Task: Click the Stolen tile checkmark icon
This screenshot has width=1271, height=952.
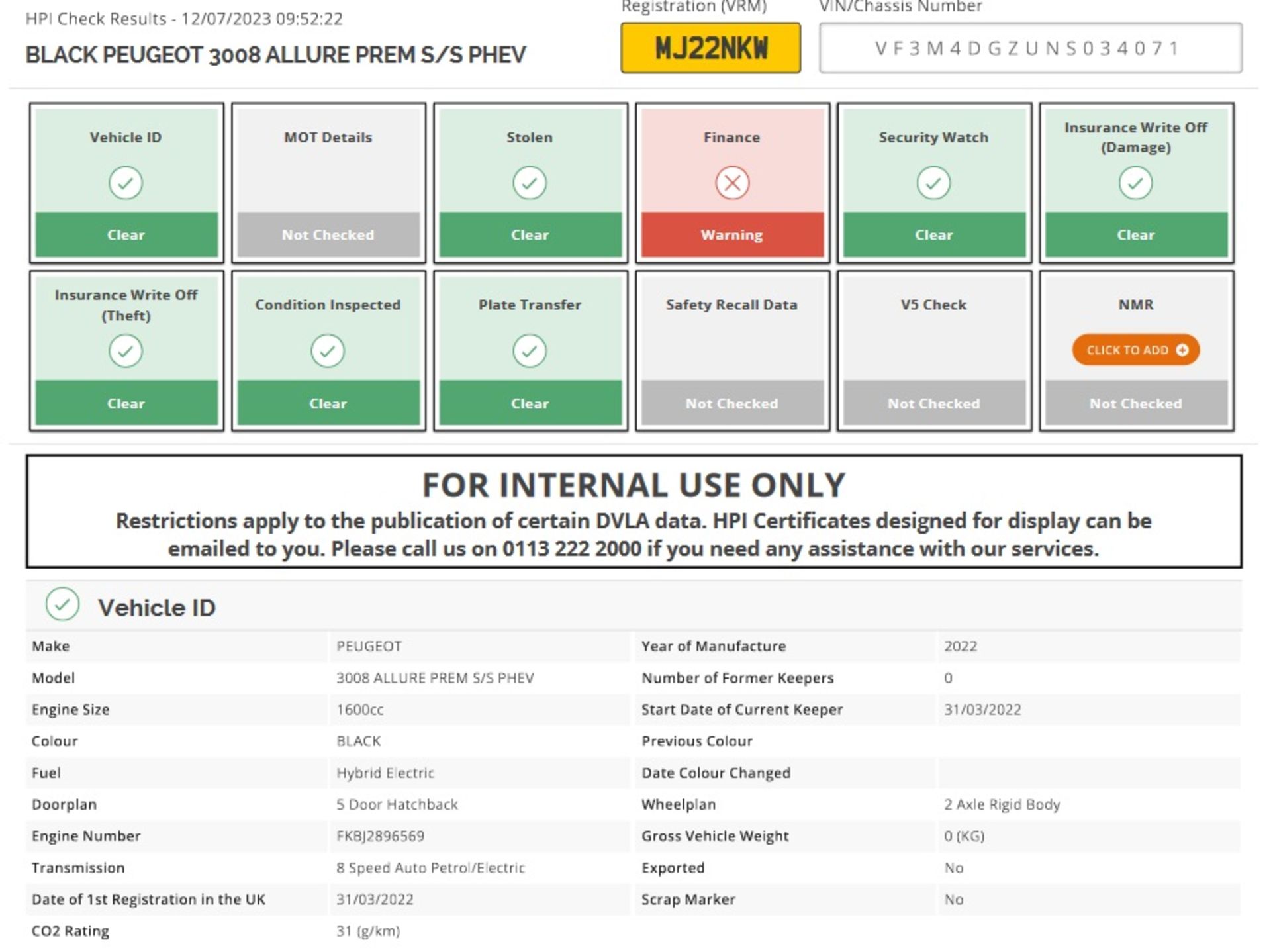Action: [530, 183]
